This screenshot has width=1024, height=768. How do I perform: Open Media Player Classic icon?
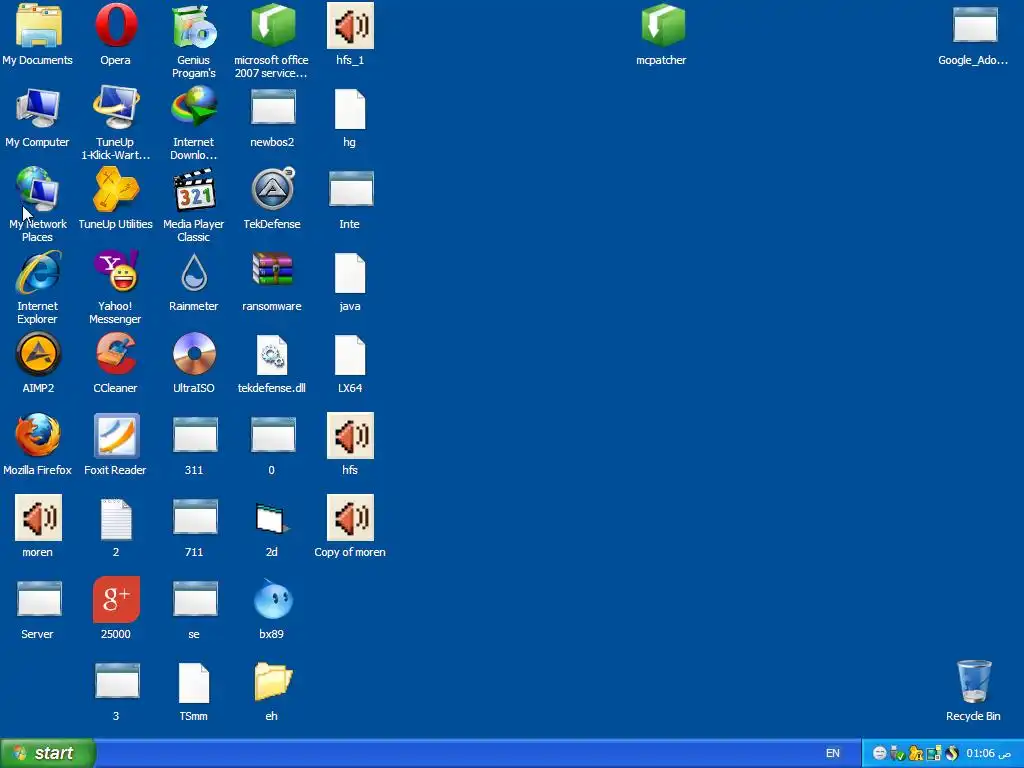coord(195,191)
